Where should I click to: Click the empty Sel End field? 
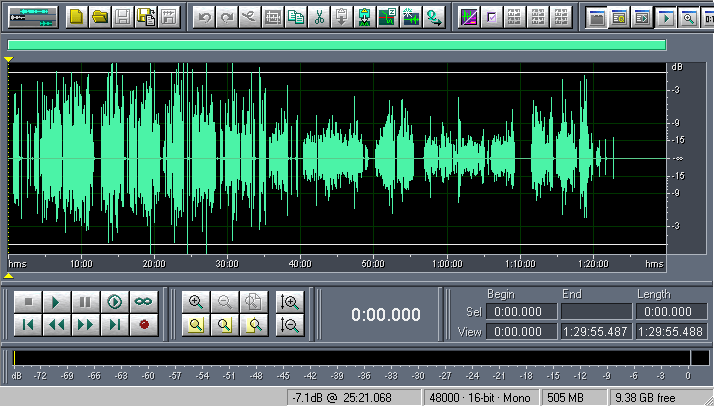click(596, 311)
